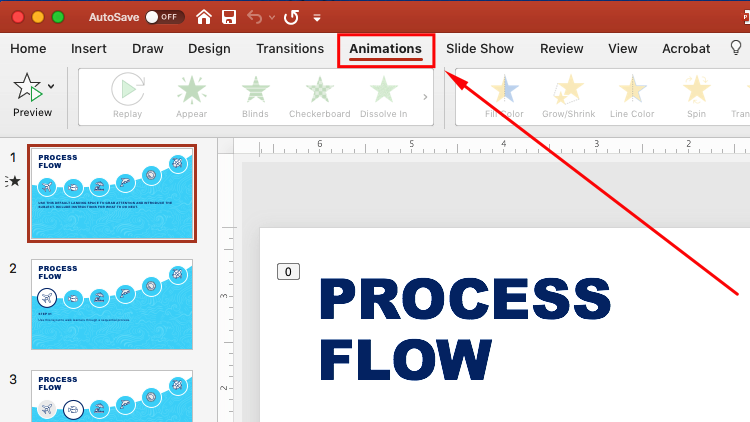Click the Undo arrow icon
The height and width of the screenshot is (422, 750).
255,17
